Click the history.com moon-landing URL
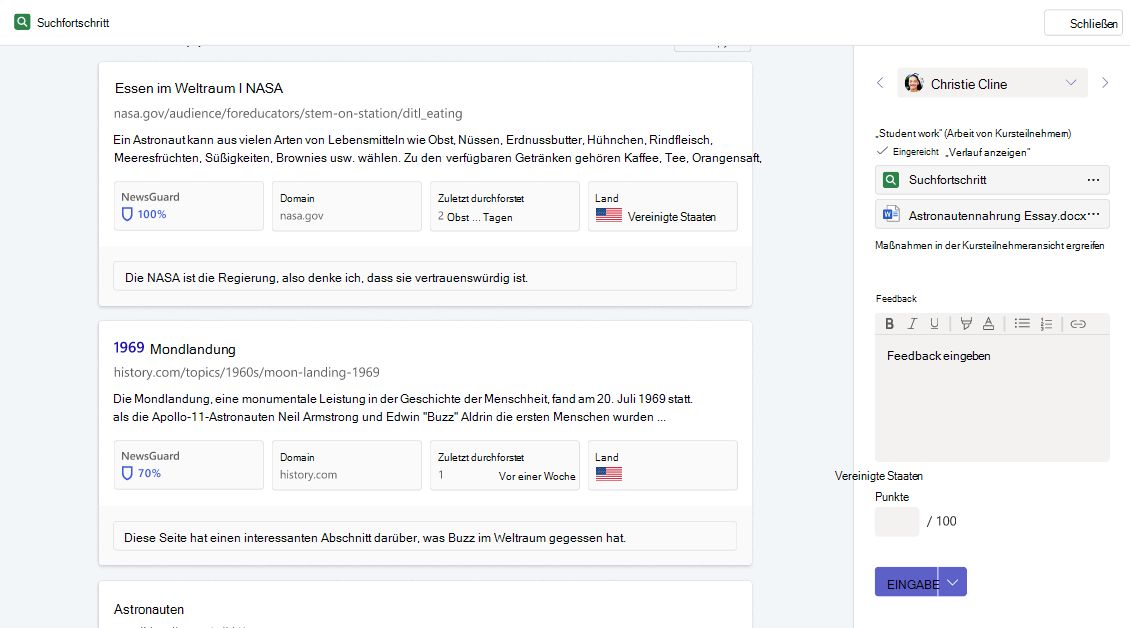The width and height of the screenshot is (1130, 628). (246, 372)
